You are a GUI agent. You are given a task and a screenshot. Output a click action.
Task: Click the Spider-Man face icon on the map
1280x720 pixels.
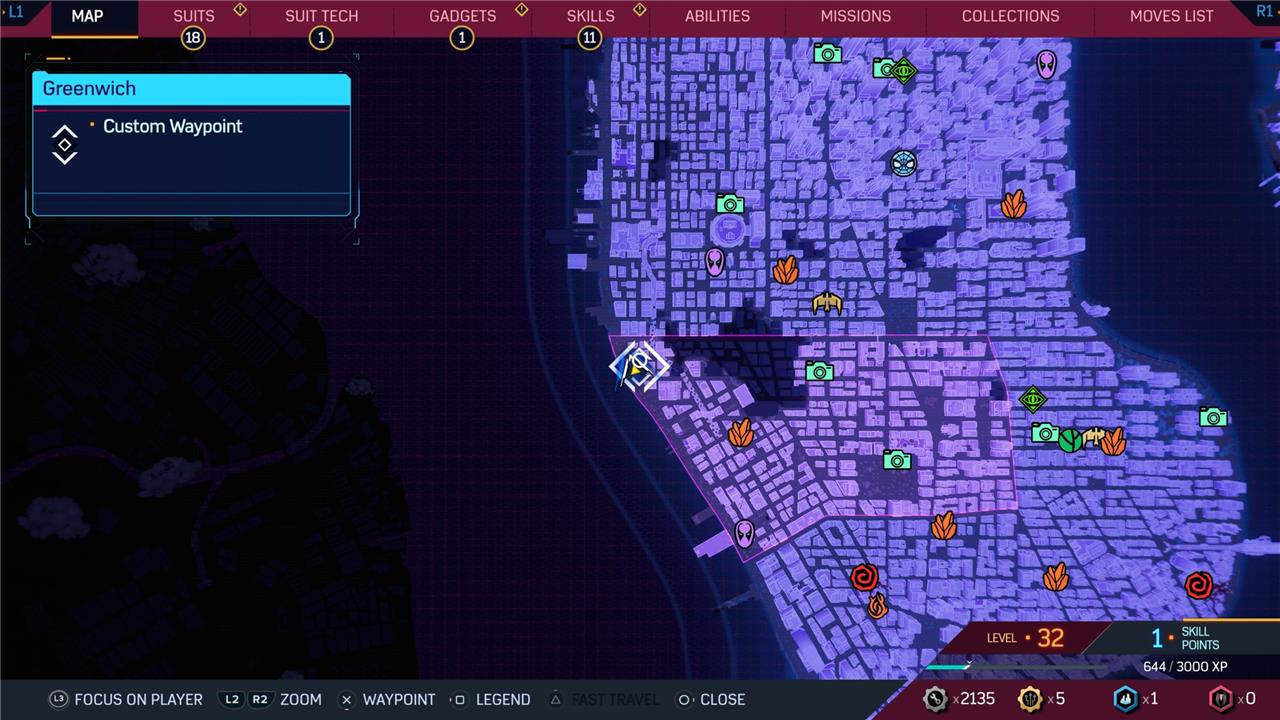point(903,163)
